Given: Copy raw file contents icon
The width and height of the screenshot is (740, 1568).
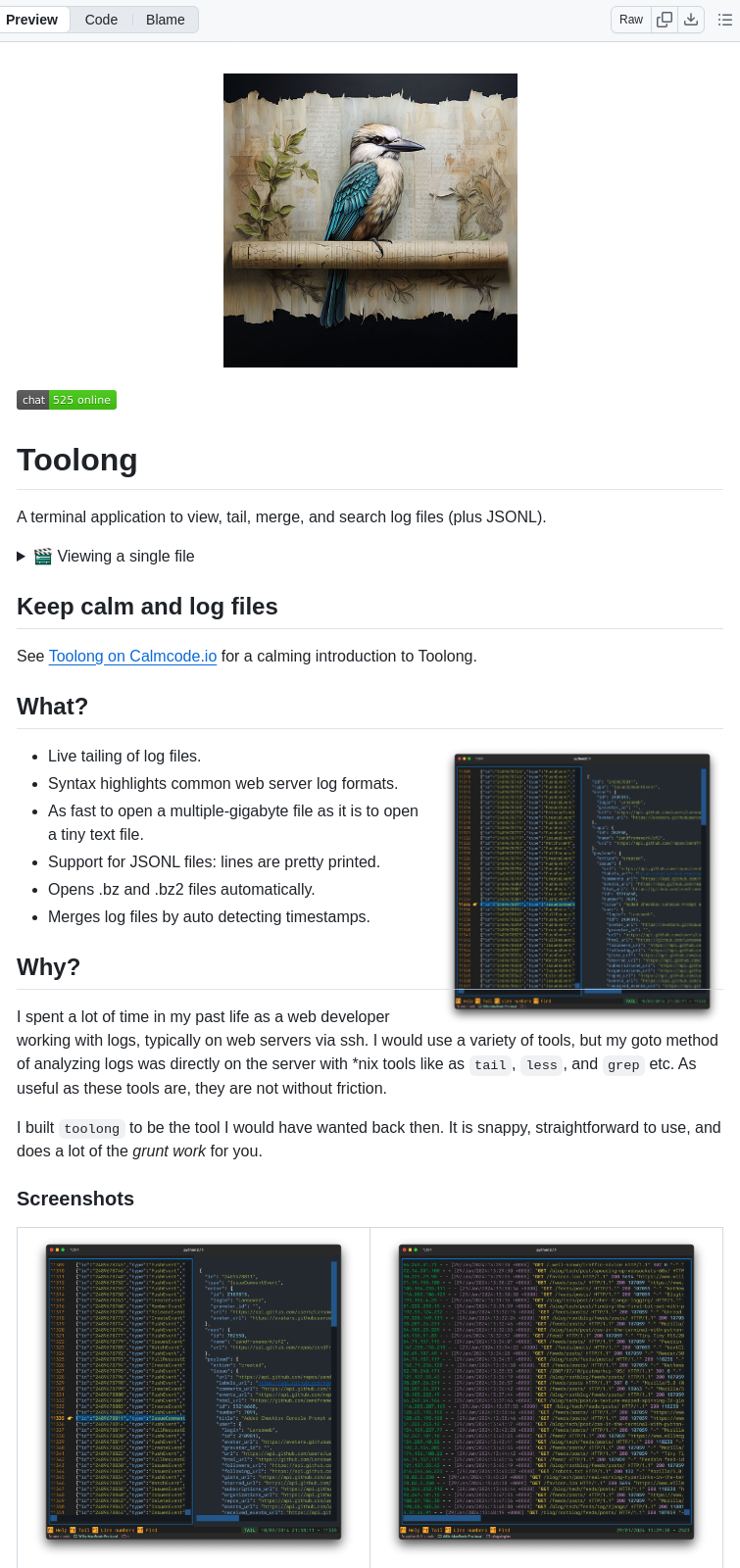Looking at the screenshot, I should click(x=665, y=20).
